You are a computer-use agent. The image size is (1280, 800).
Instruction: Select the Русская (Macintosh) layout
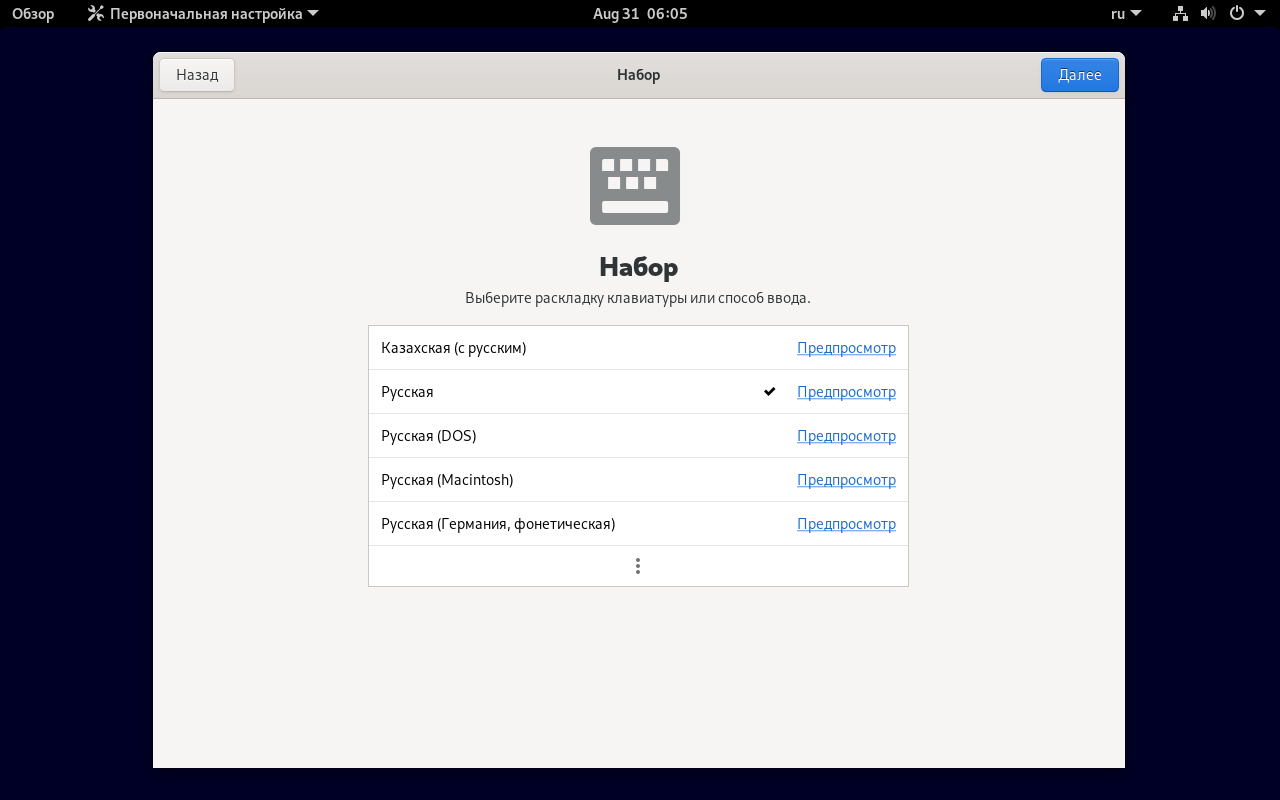[x=447, y=480]
